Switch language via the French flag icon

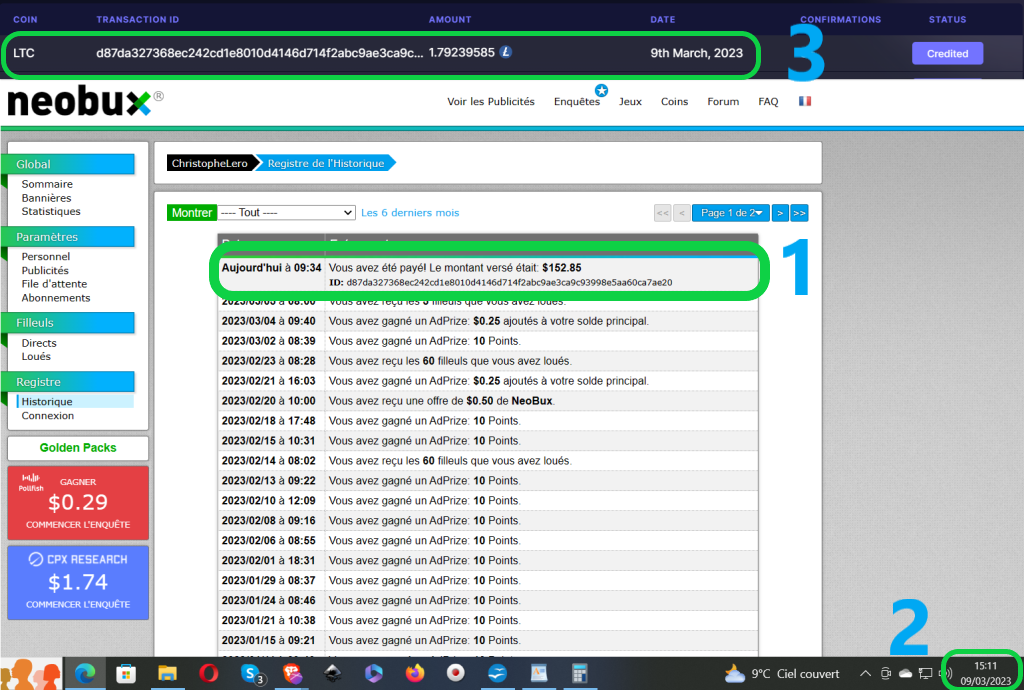pyautogui.click(x=805, y=101)
